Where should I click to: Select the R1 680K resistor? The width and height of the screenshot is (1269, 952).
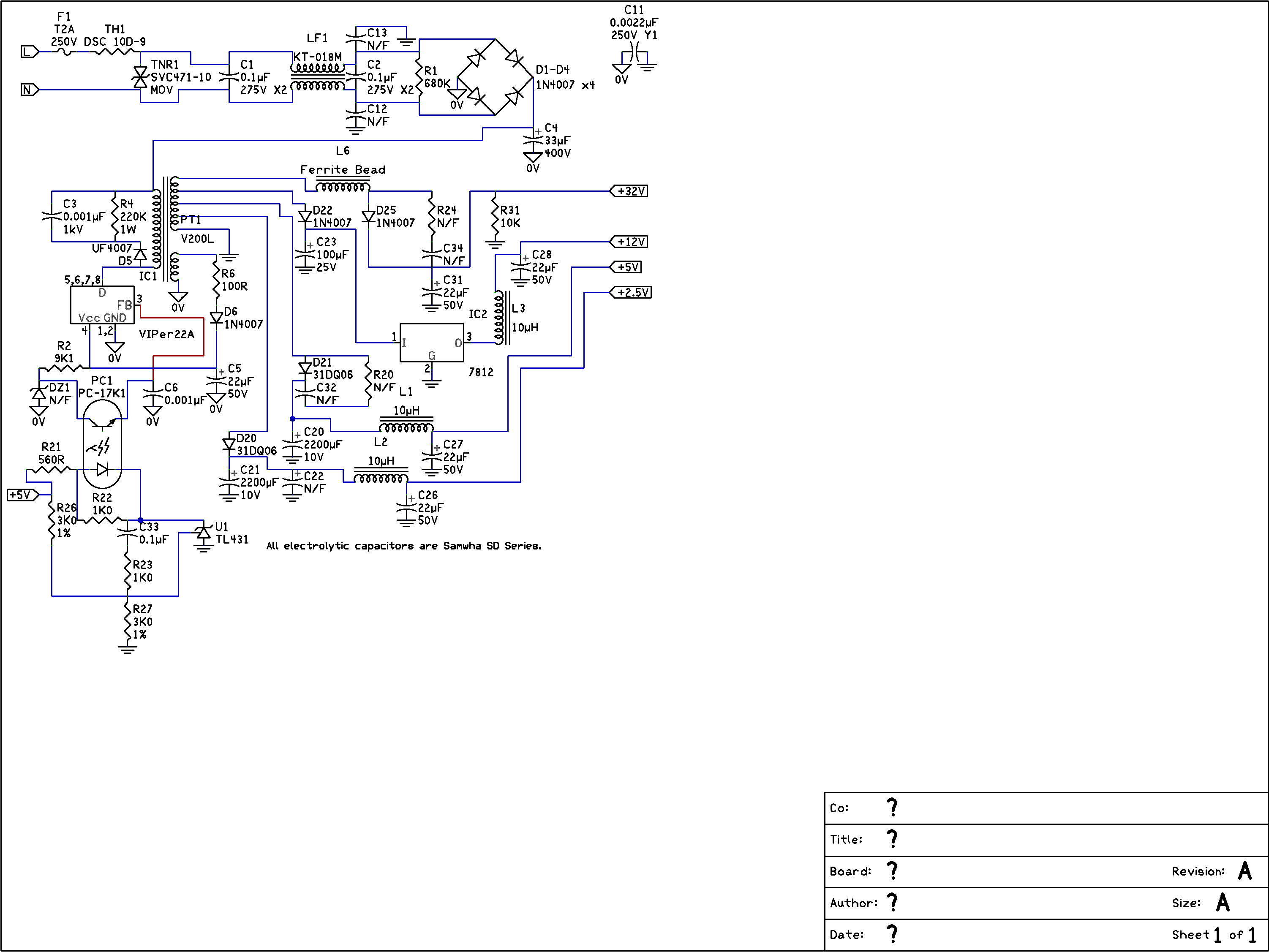pos(419,77)
